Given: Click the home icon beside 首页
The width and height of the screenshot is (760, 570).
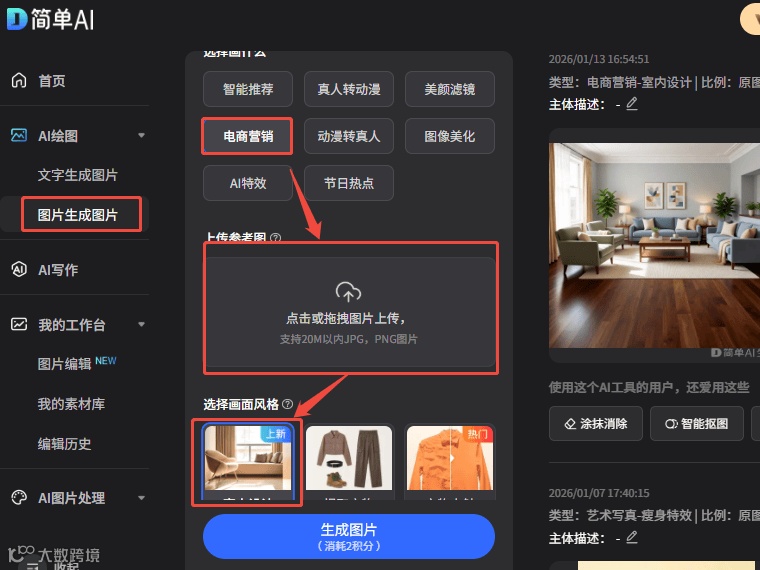Looking at the screenshot, I should coord(19,80).
